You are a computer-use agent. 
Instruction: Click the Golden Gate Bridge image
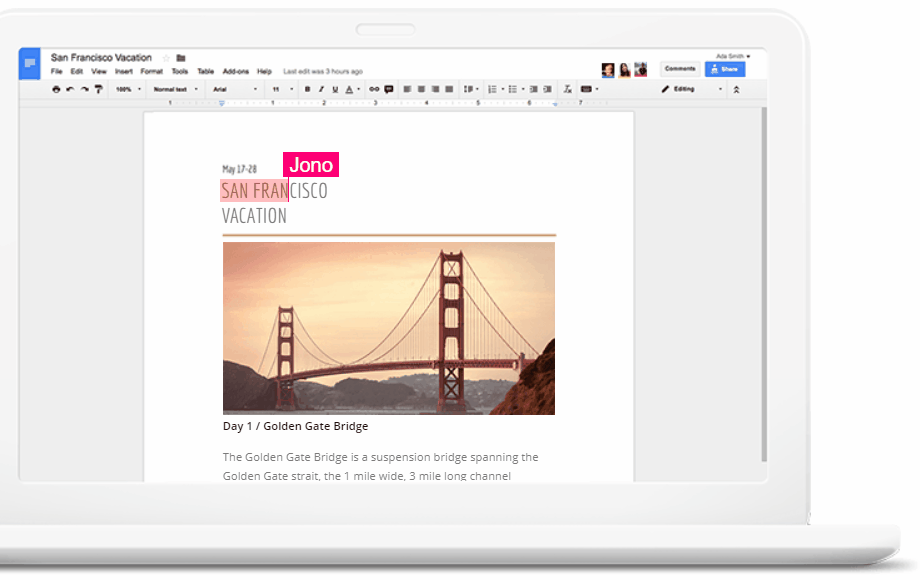click(388, 328)
